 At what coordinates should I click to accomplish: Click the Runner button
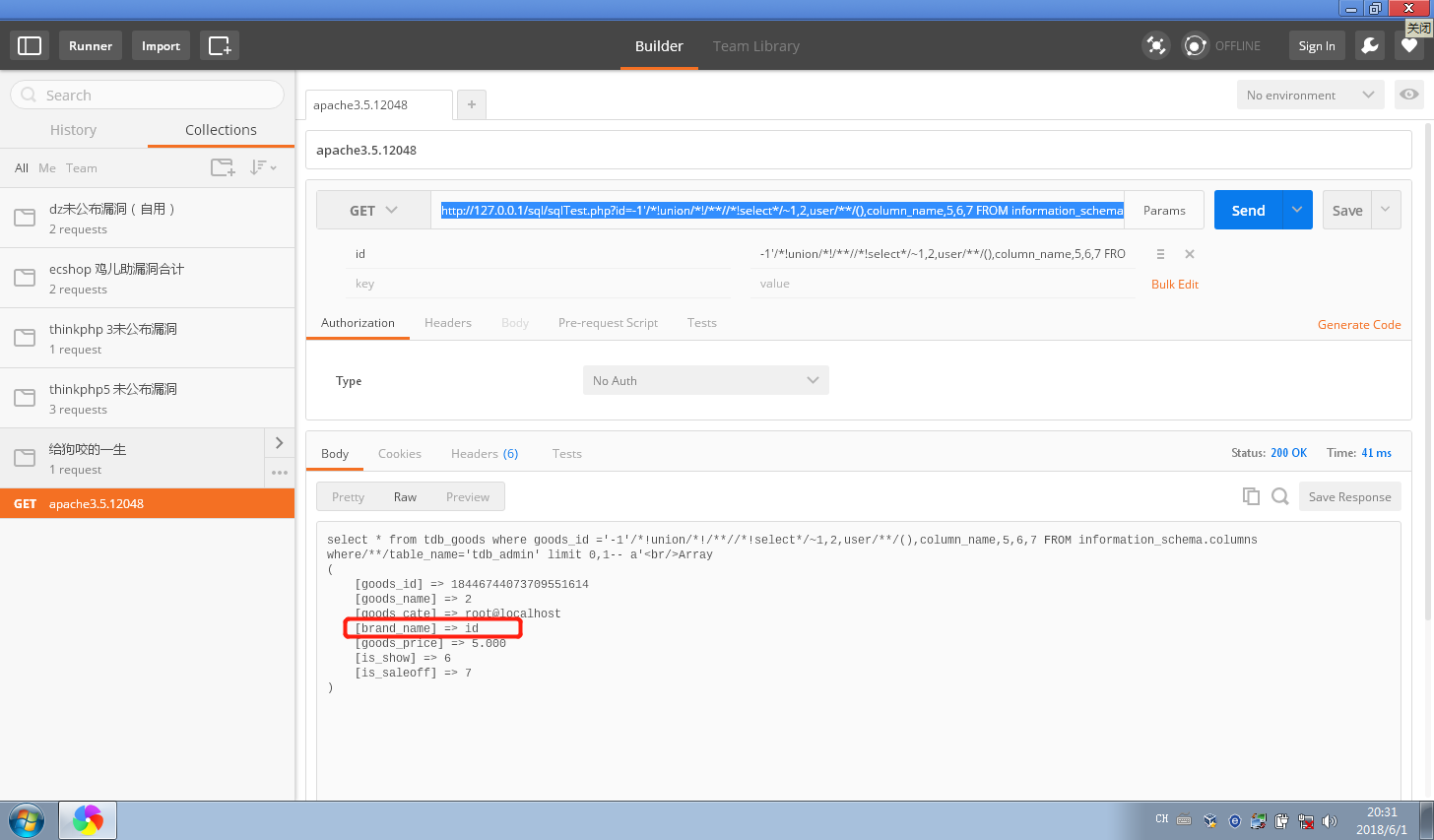(x=91, y=45)
